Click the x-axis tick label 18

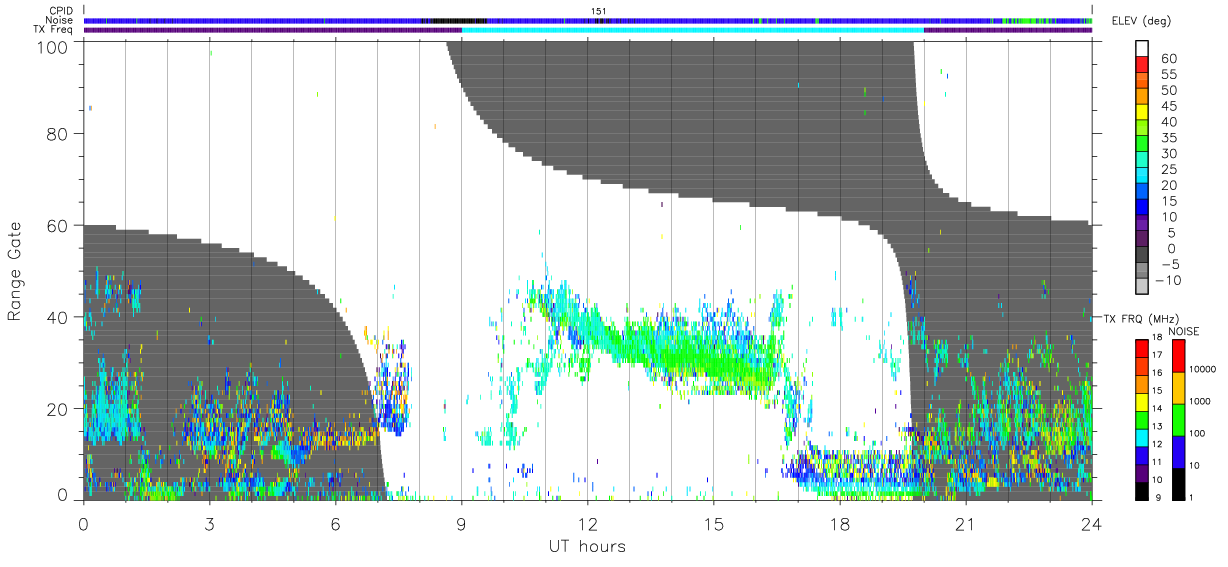pyautogui.click(x=839, y=523)
